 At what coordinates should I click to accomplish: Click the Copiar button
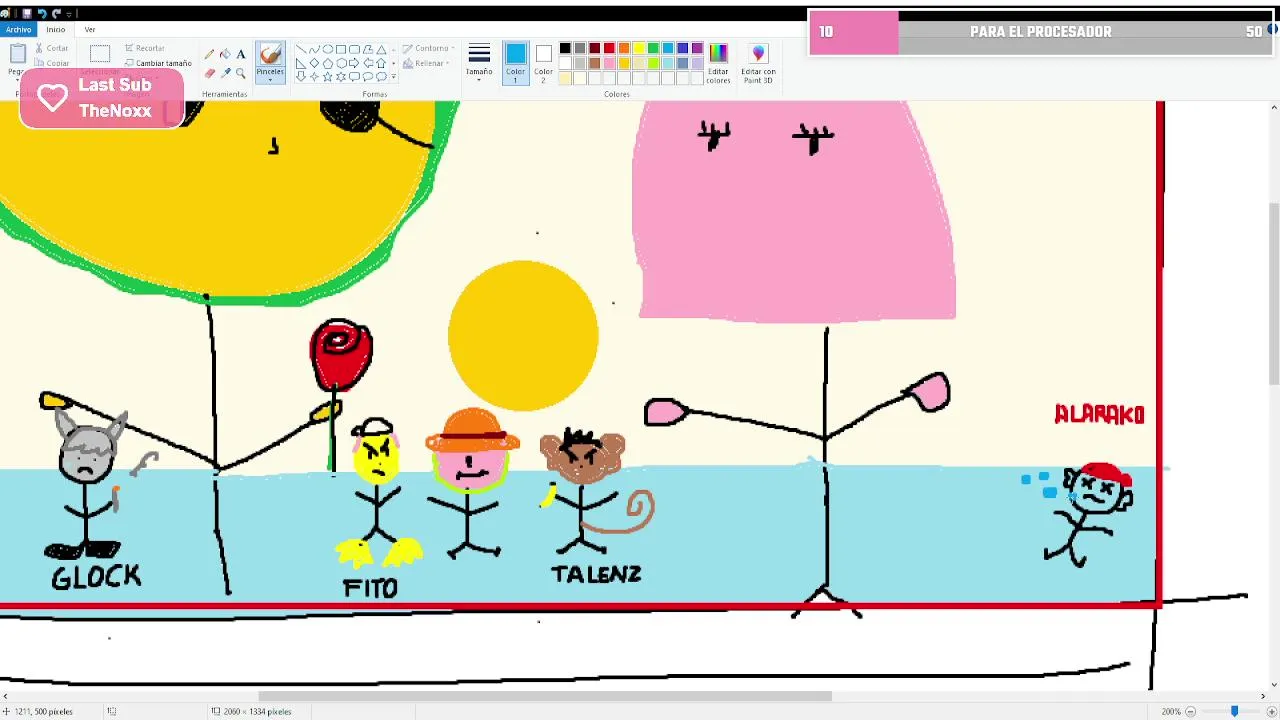(52, 63)
